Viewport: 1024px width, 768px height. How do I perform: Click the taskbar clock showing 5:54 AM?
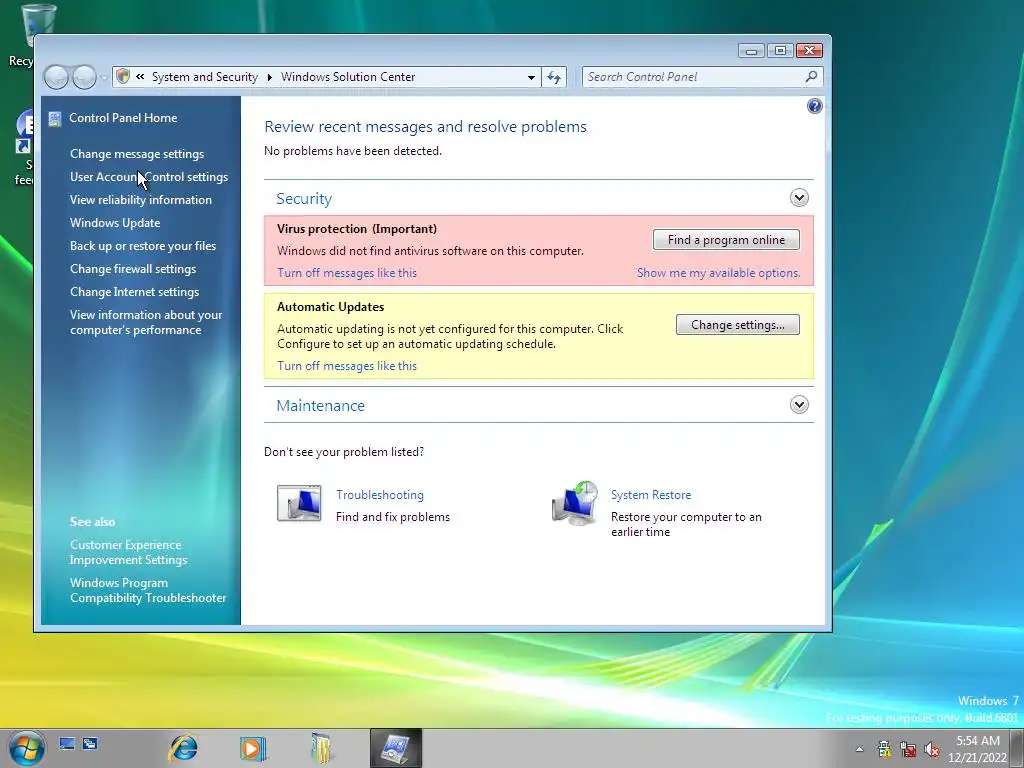[x=978, y=749]
